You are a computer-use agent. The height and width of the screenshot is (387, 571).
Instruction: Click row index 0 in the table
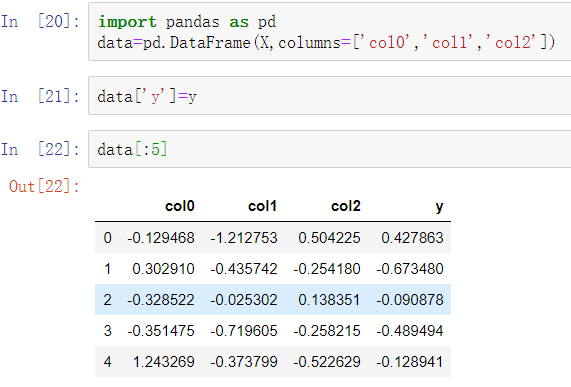tap(107, 238)
